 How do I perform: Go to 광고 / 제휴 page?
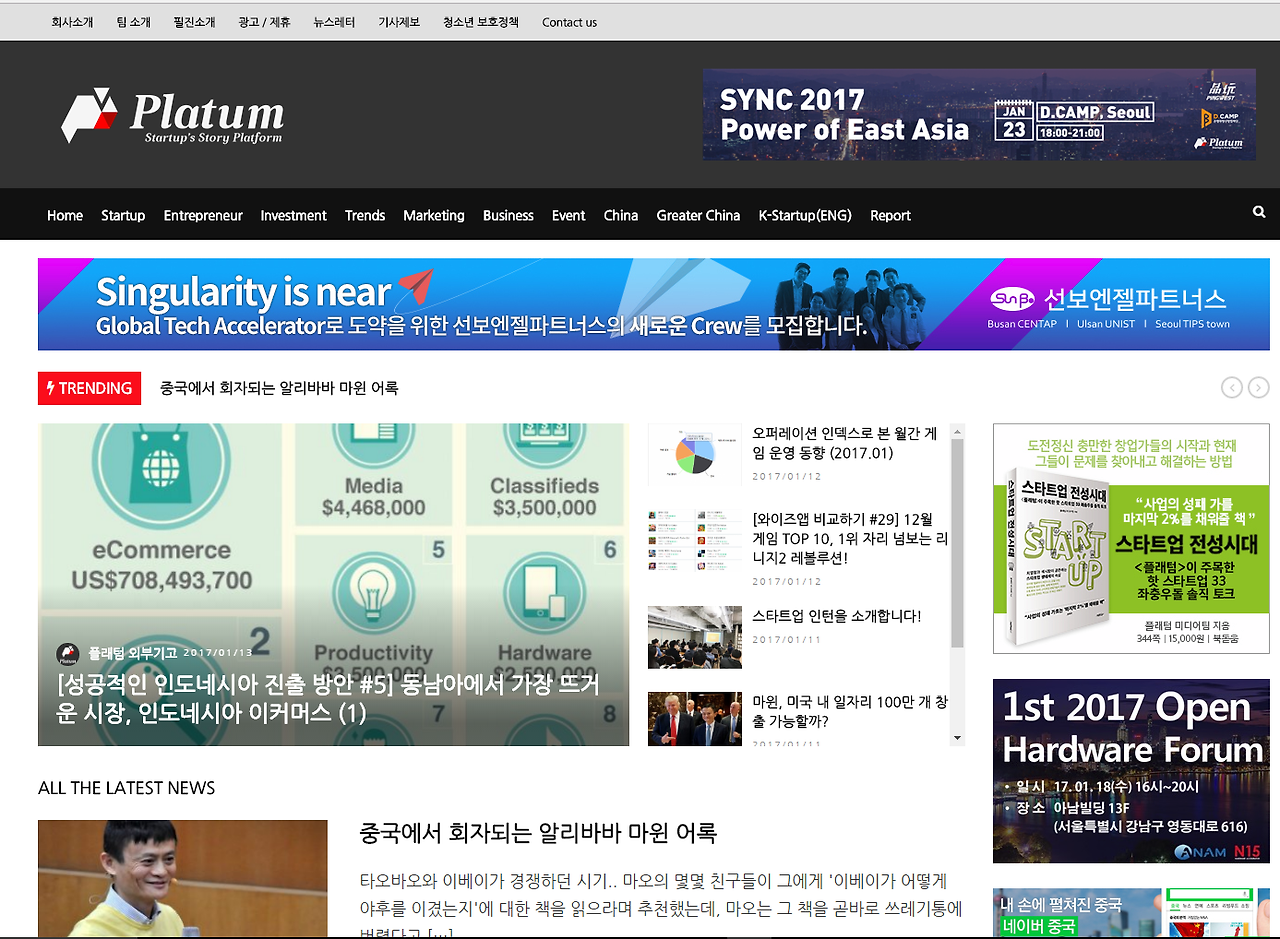pyautogui.click(x=264, y=22)
